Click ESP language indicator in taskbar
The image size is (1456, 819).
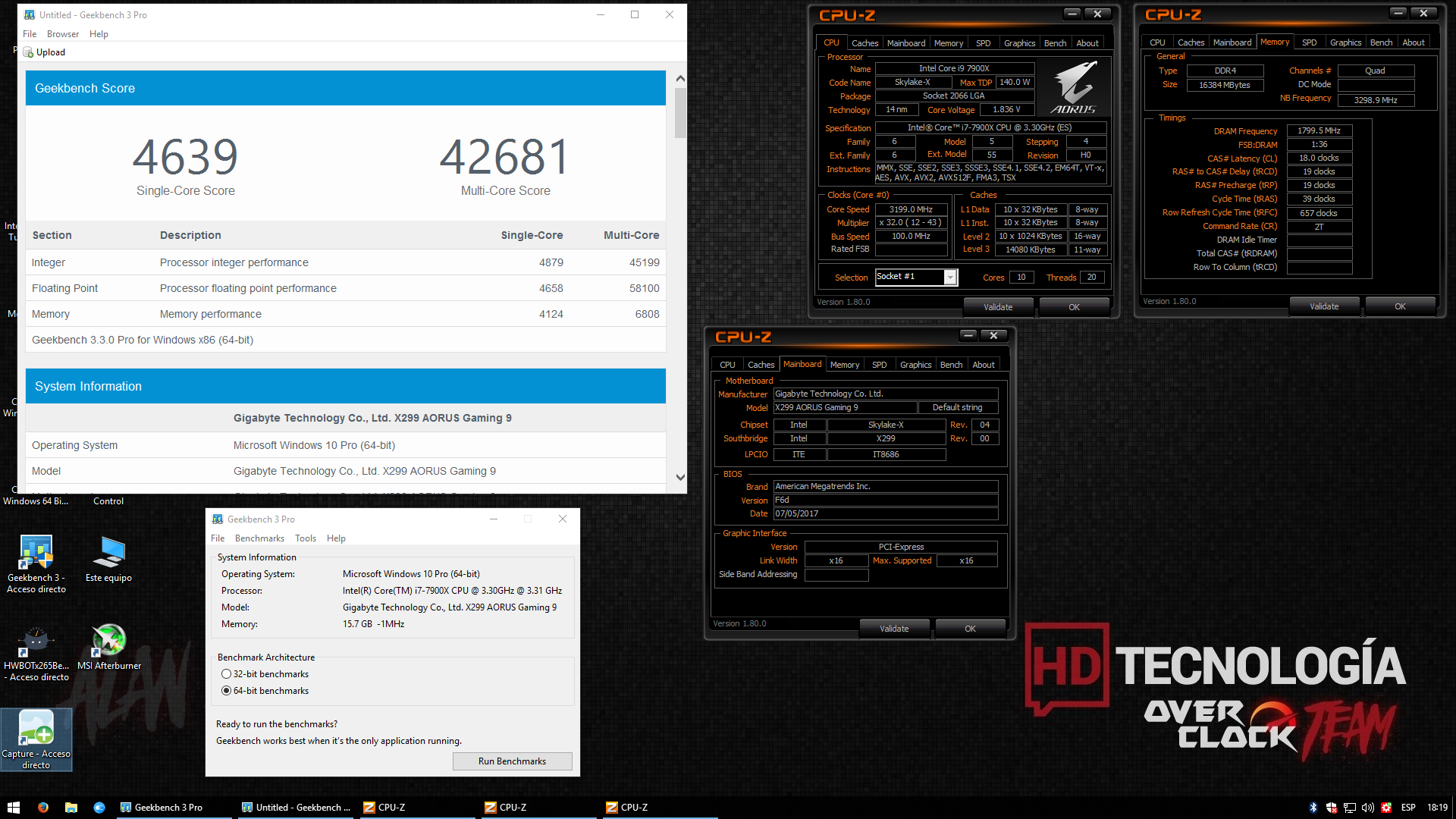click(1408, 808)
